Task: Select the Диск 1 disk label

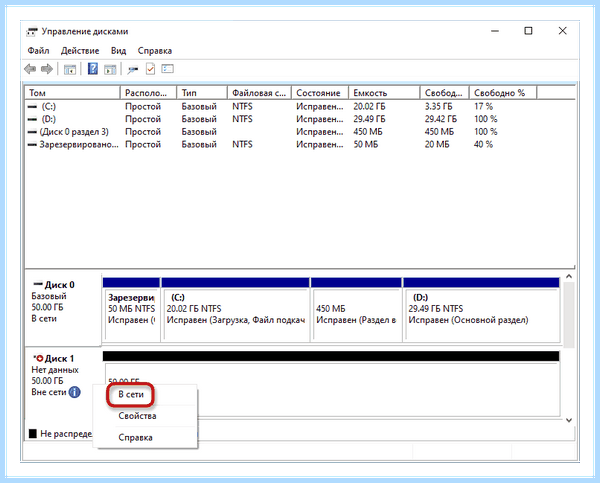Action: [59, 359]
